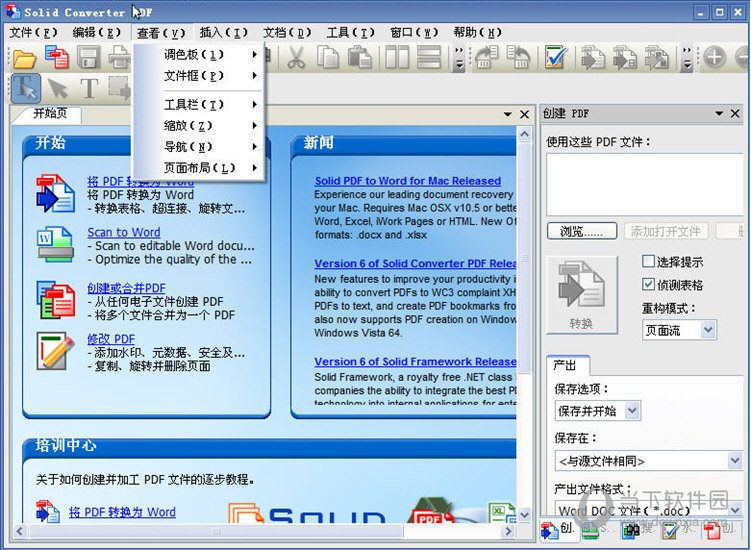Click the rotate page right icon
Screen dimensions: 751x550
[487, 57]
